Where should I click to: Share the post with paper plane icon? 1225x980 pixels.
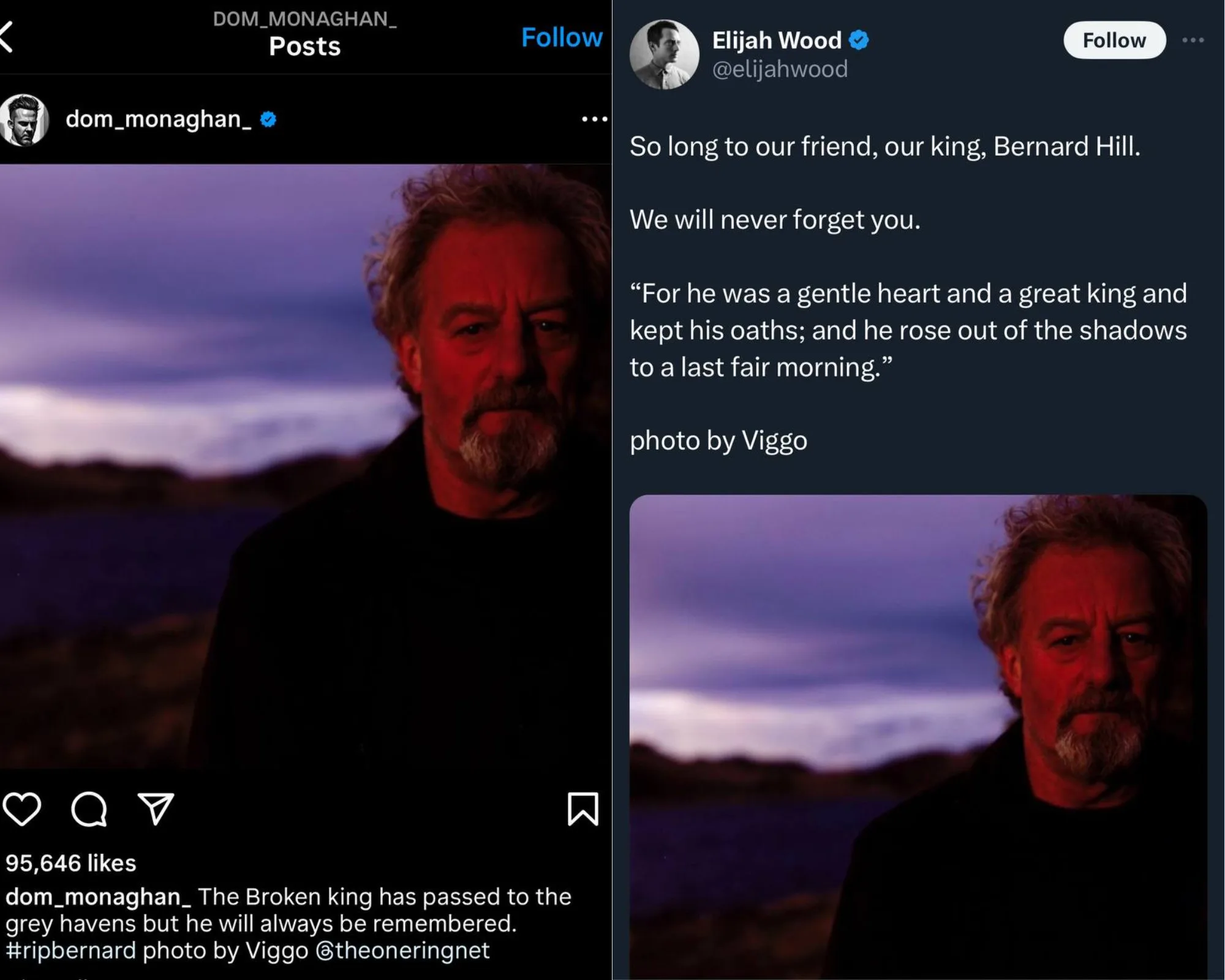point(156,809)
